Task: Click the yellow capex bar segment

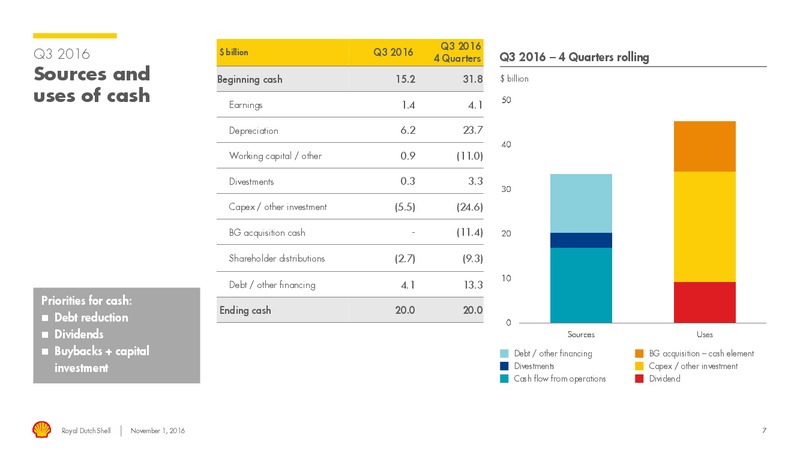Action: (x=705, y=227)
